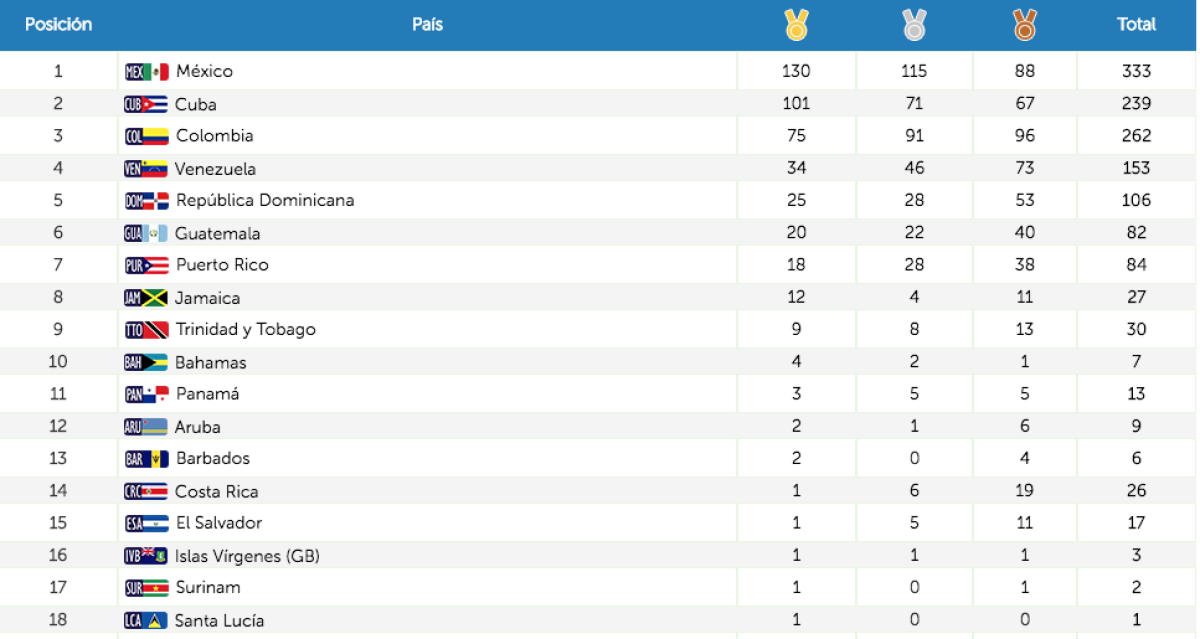Click the Jamaica flag icon

[145, 298]
